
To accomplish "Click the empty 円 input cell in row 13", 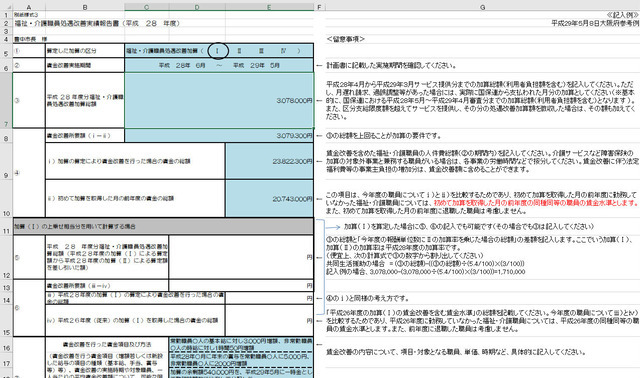I will (241, 286).
